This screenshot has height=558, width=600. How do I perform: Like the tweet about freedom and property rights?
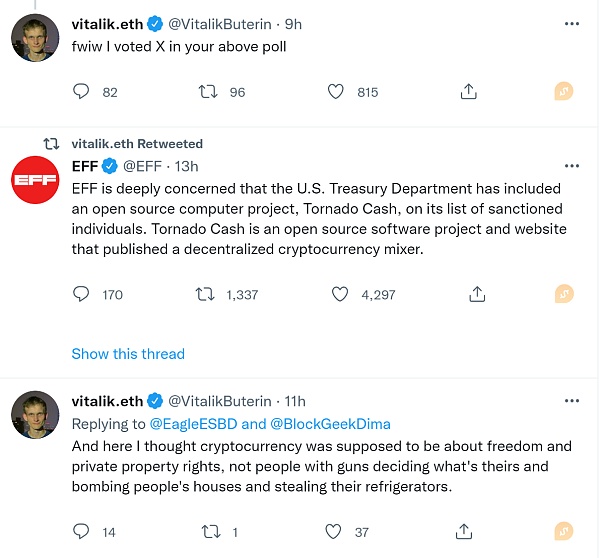(x=337, y=532)
